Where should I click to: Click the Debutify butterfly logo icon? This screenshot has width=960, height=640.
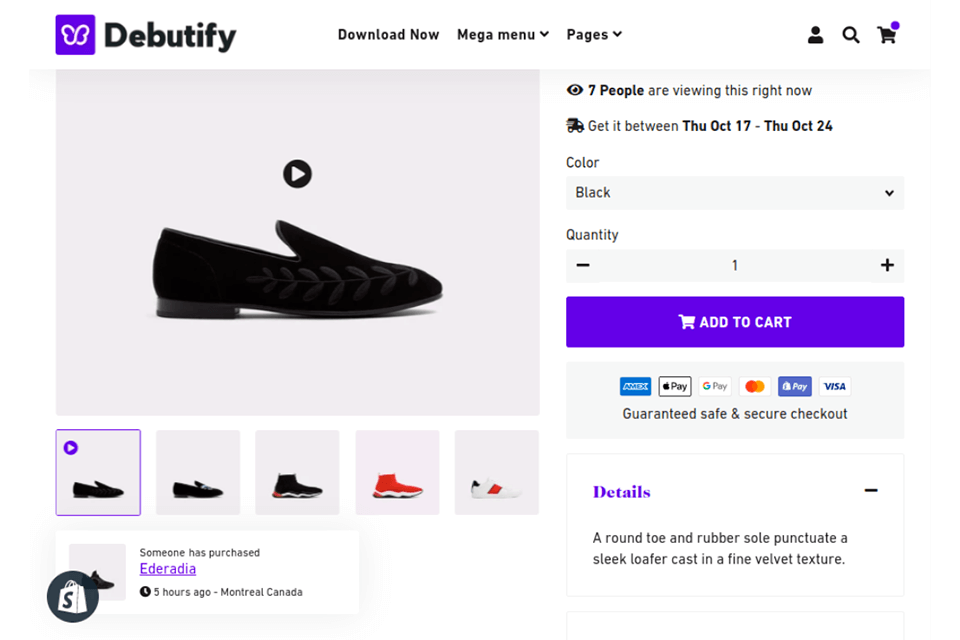click(74, 34)
